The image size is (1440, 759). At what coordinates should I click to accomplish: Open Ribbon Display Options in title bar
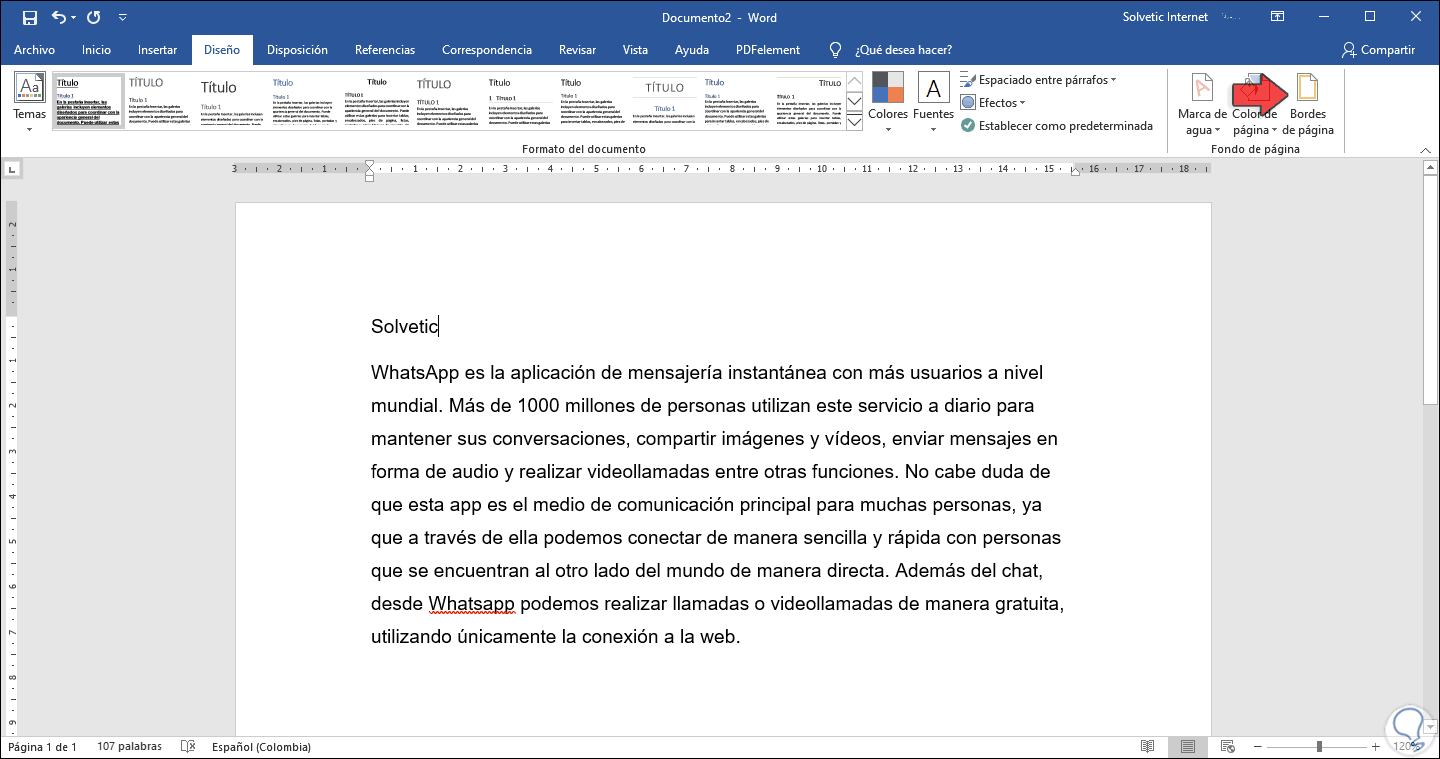click(x=1277, y=17)
